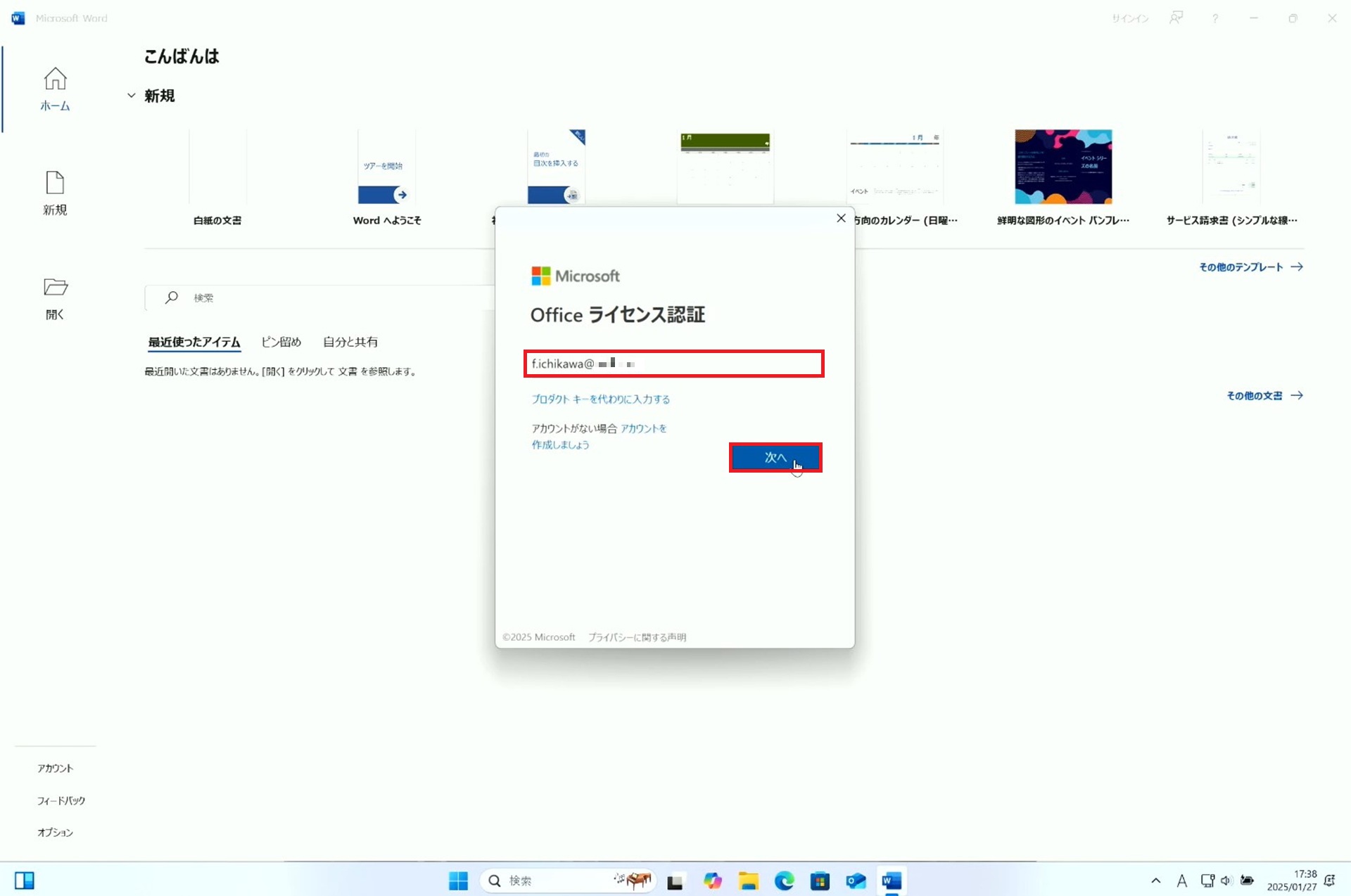Click the Word icon in the taskbar
1351x896 pixels.
click(x=892, y=881)
